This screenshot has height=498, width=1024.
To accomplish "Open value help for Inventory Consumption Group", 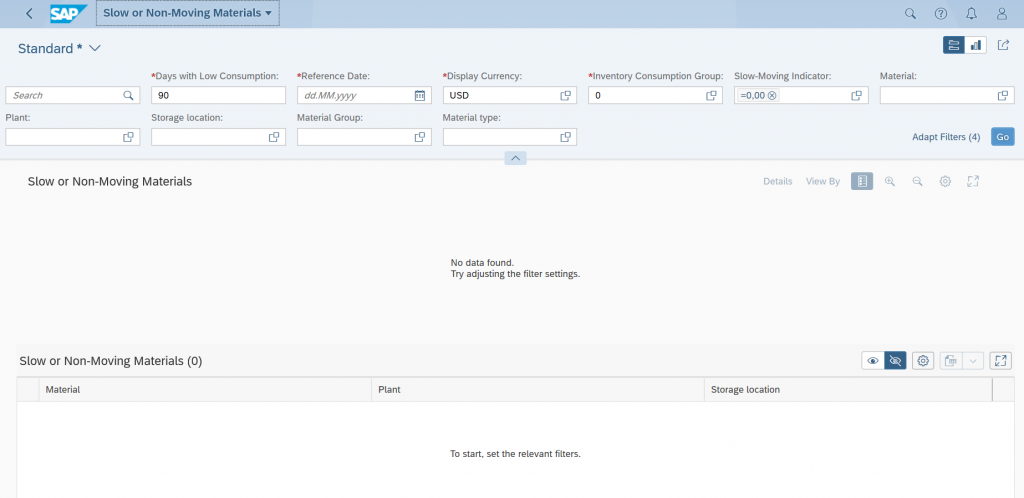I will point(711,95).
